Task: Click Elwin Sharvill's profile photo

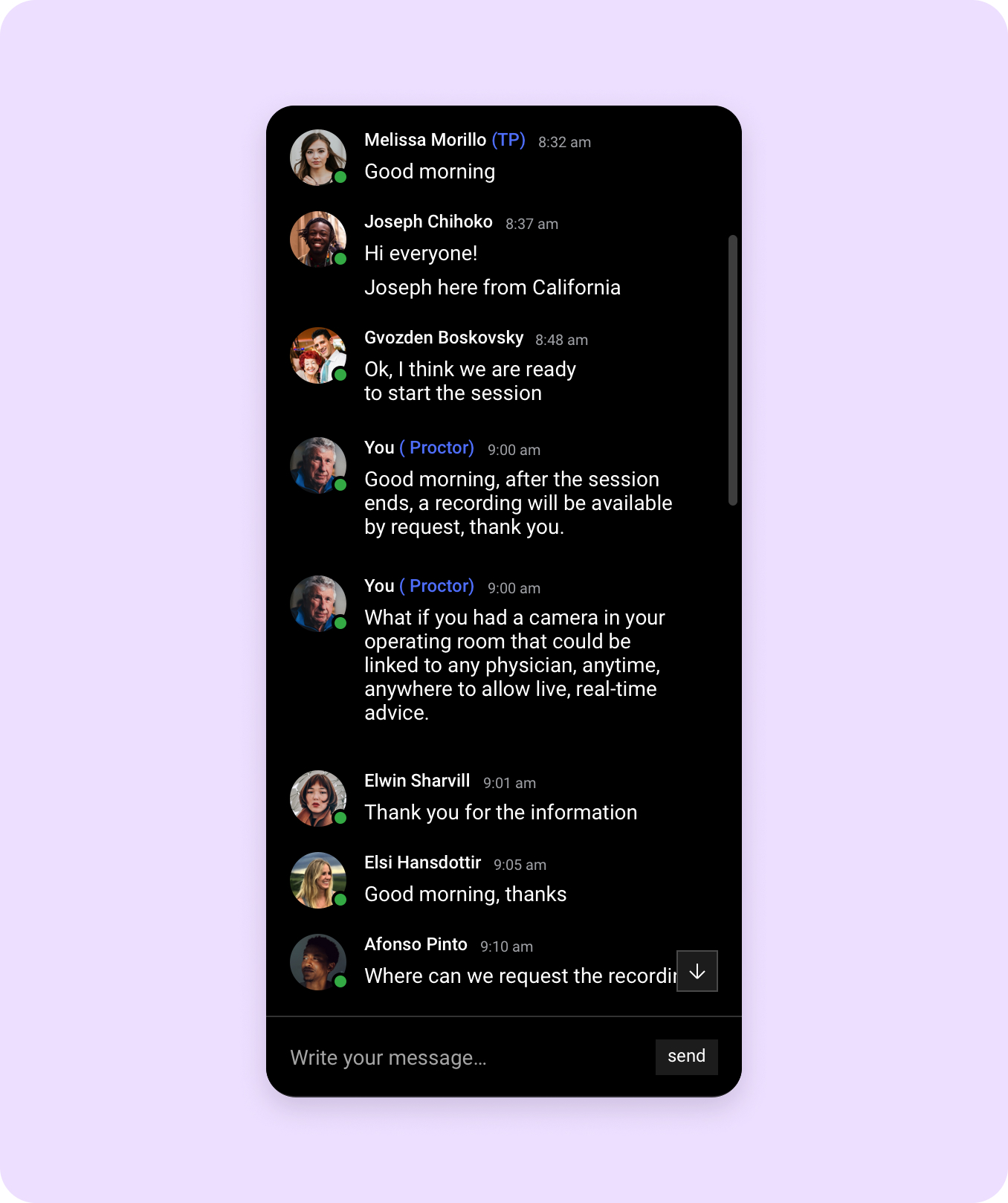Action: click(318, 799)
